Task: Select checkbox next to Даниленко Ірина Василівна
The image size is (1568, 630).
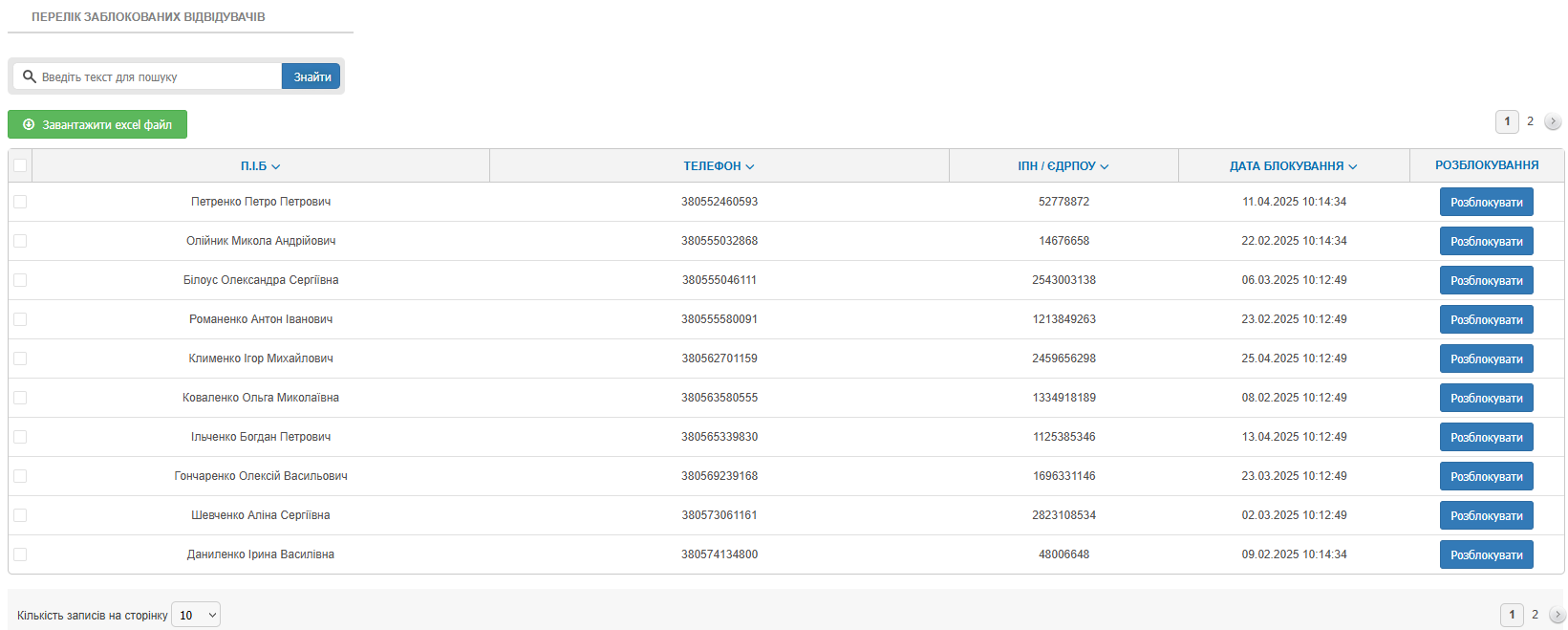Action: coord(20,554)
